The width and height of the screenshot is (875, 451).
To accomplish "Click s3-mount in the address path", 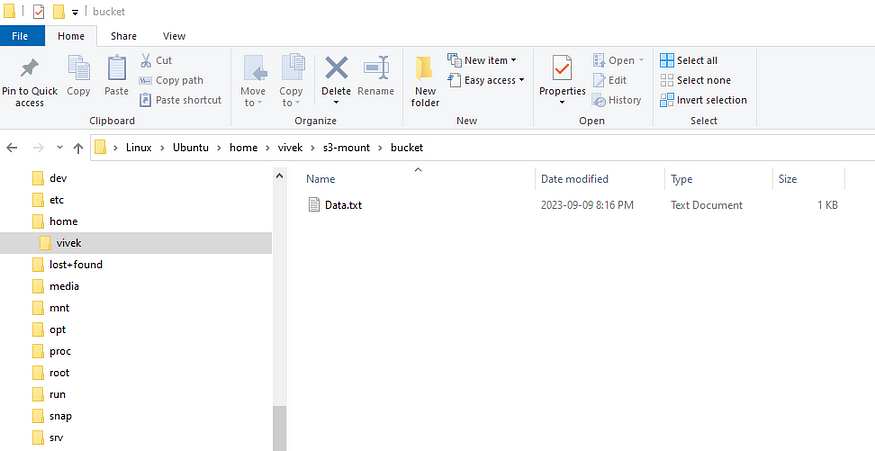I will point(346,147).
